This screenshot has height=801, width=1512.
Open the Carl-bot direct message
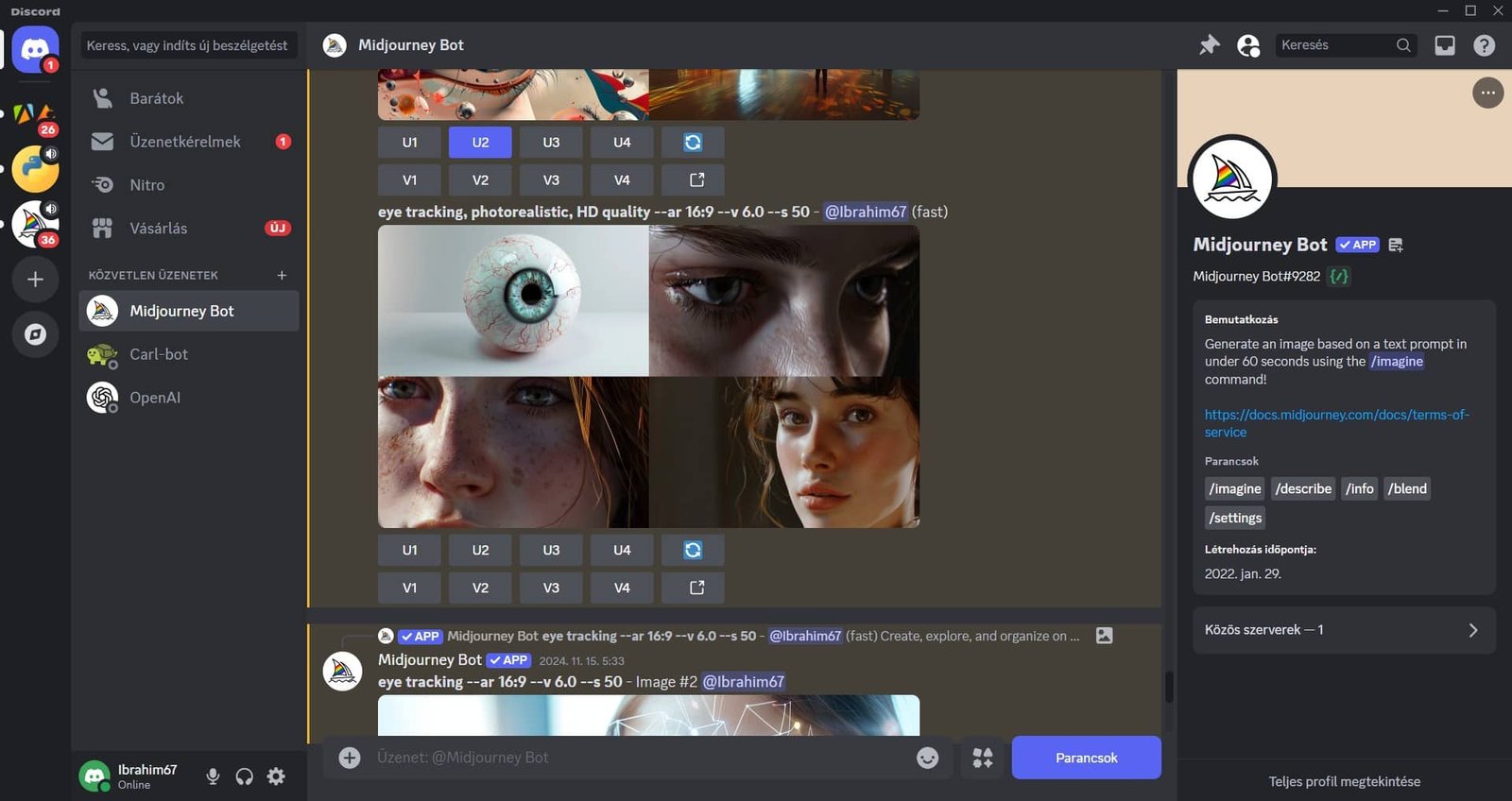point(159,354)
